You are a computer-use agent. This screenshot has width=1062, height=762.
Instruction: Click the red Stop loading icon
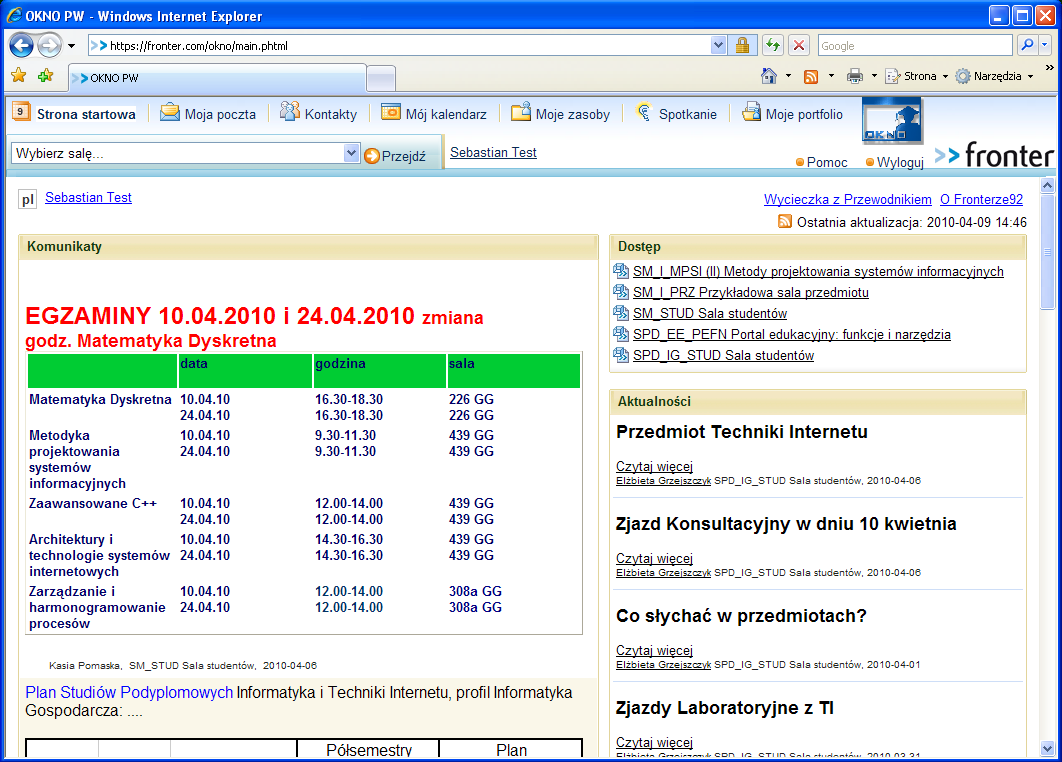(x=799, y=45)
